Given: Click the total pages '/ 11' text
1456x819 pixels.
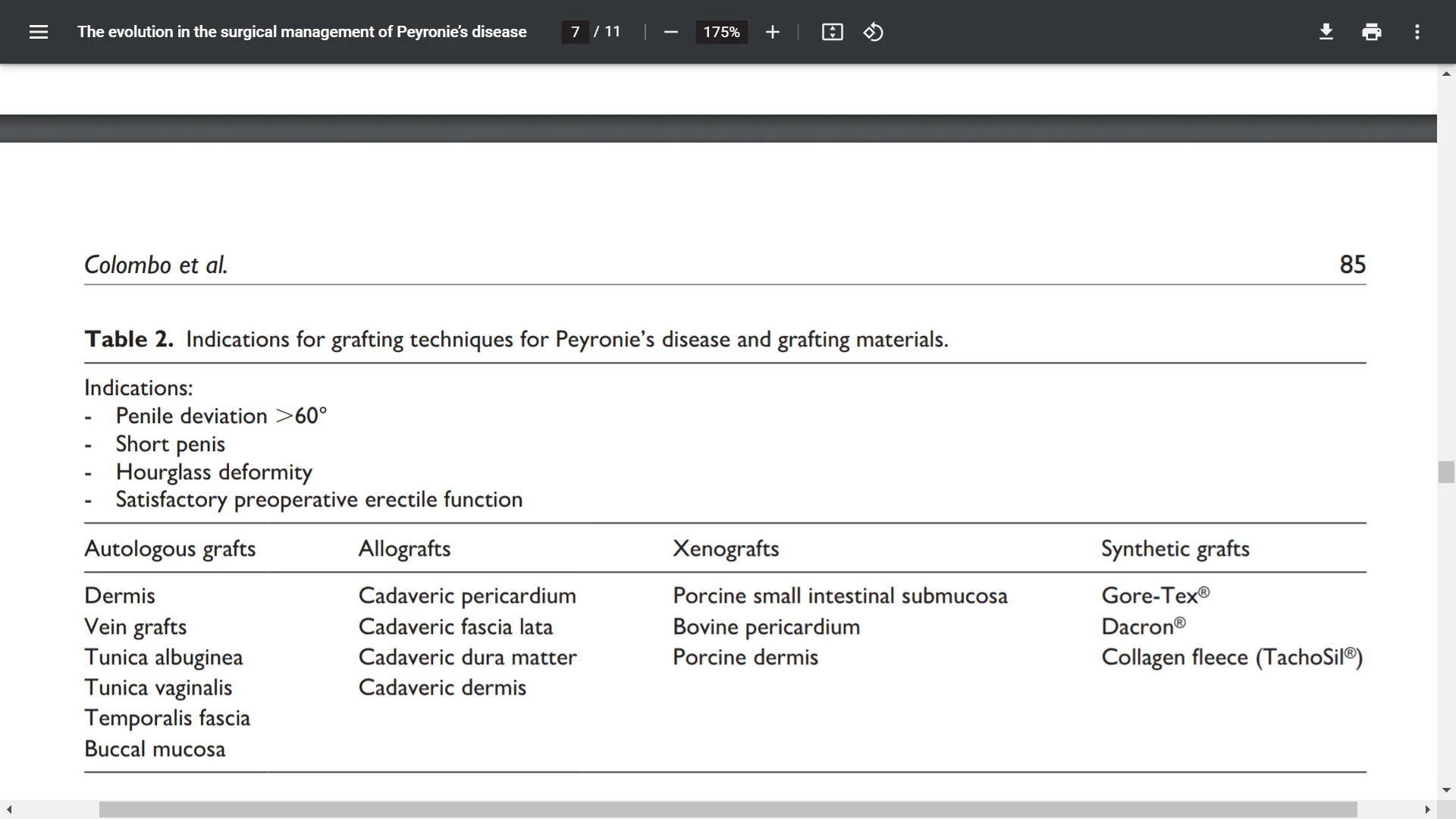Looking at the screenshot, I should click(607, 32).
